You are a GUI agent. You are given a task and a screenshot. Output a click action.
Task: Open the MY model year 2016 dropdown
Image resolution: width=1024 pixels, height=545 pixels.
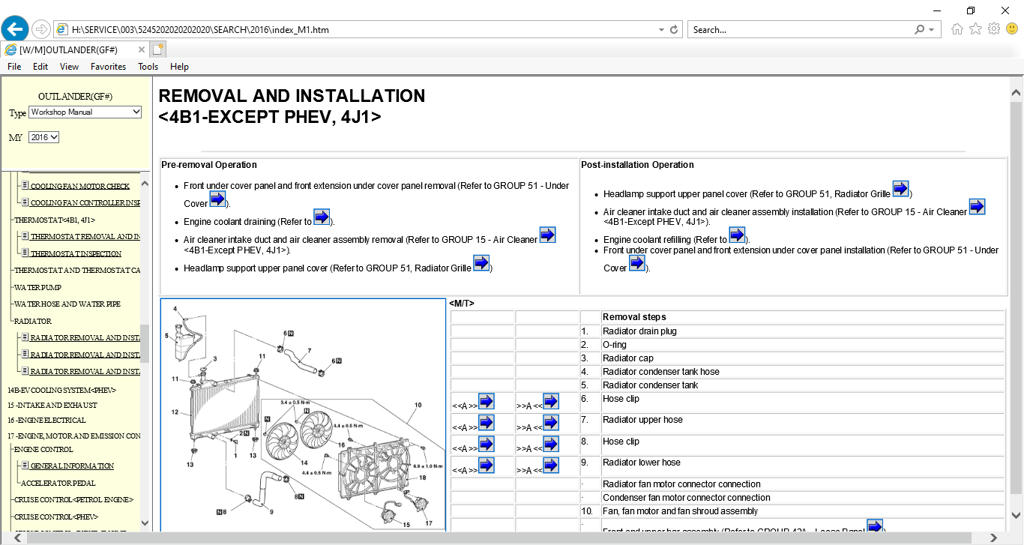click(44, 137)
